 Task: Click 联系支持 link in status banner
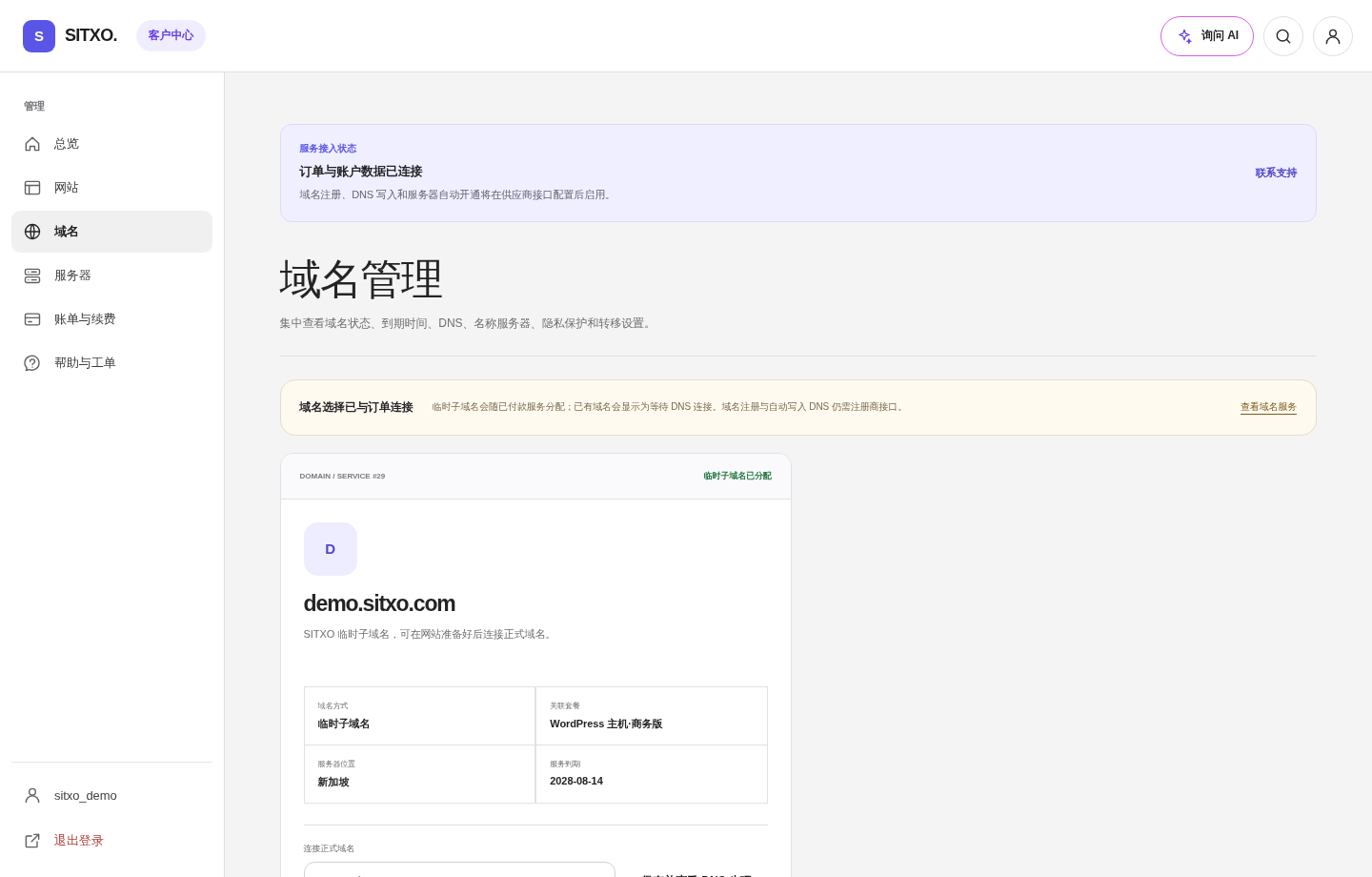click(x=1276, y=173)
